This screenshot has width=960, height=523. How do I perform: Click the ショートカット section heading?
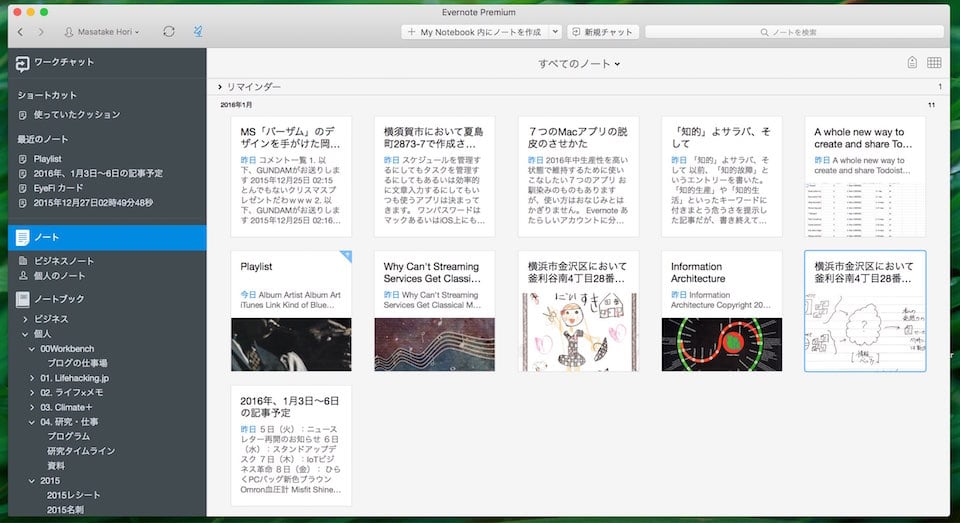47,95
